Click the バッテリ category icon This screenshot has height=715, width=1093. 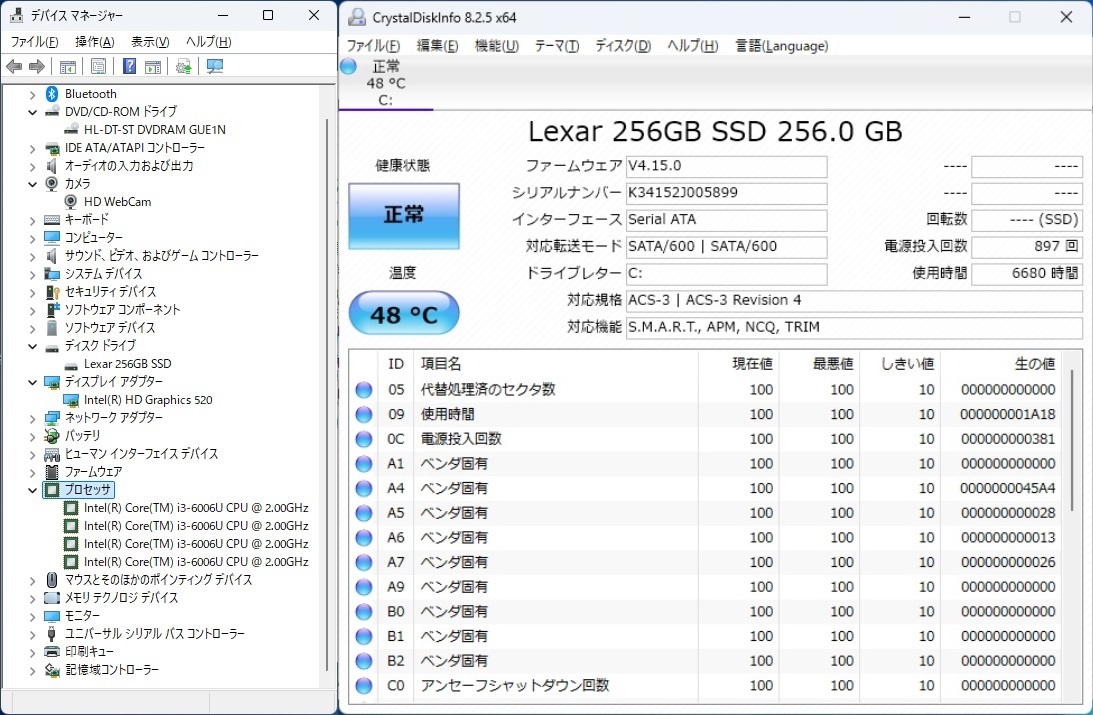tap(52, 436)
